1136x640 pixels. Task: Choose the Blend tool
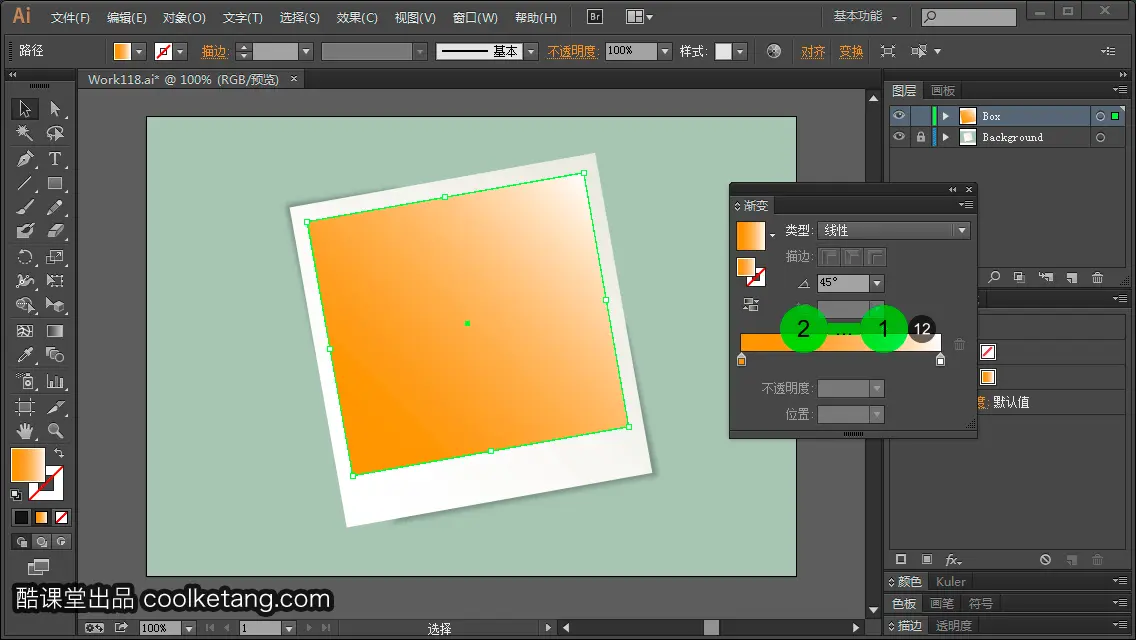(55, 355)
